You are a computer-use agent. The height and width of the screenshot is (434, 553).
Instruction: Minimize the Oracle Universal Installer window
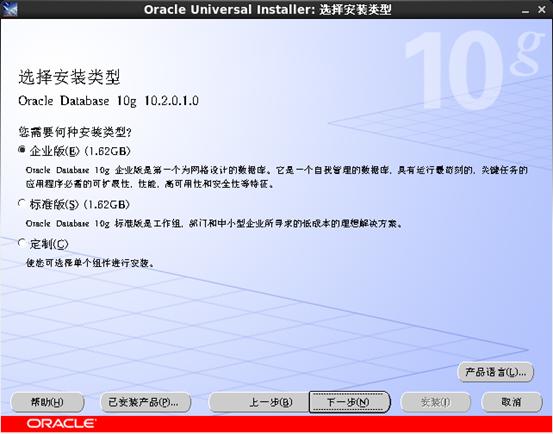click(525, 10)
